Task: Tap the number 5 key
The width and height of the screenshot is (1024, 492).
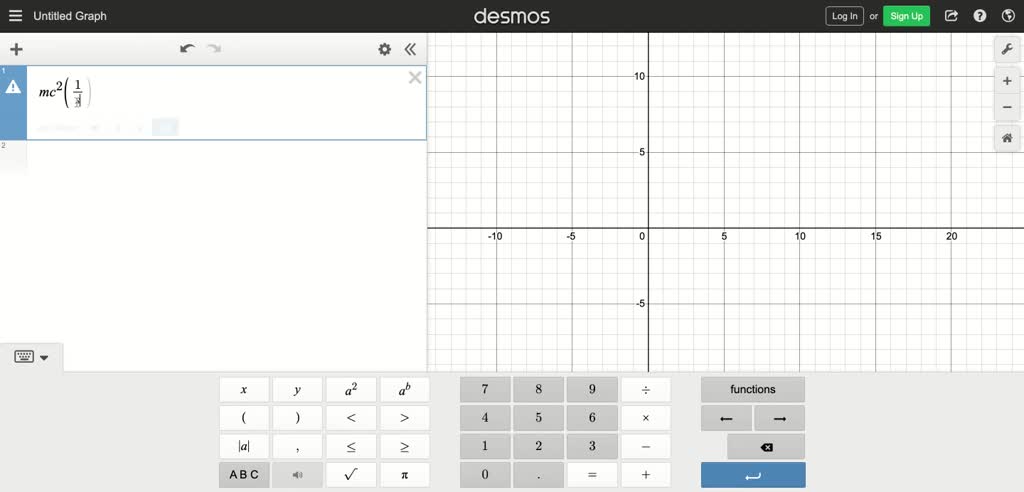Action: click(538, 418)
